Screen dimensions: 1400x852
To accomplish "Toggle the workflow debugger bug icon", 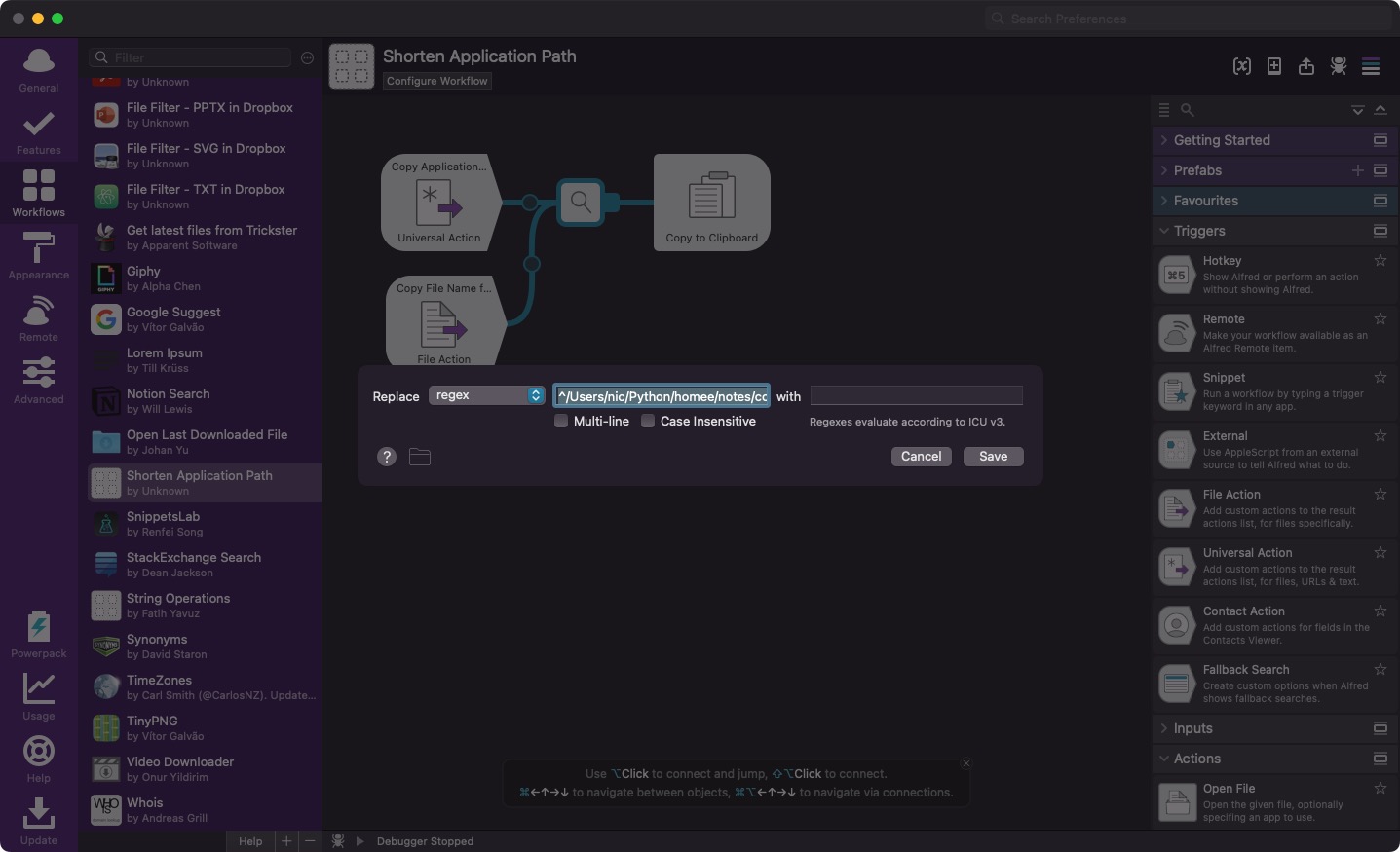I will coord(1339,66).
